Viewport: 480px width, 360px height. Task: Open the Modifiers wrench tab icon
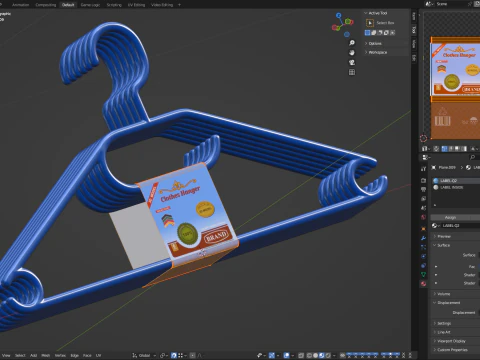tap(423, 238)
